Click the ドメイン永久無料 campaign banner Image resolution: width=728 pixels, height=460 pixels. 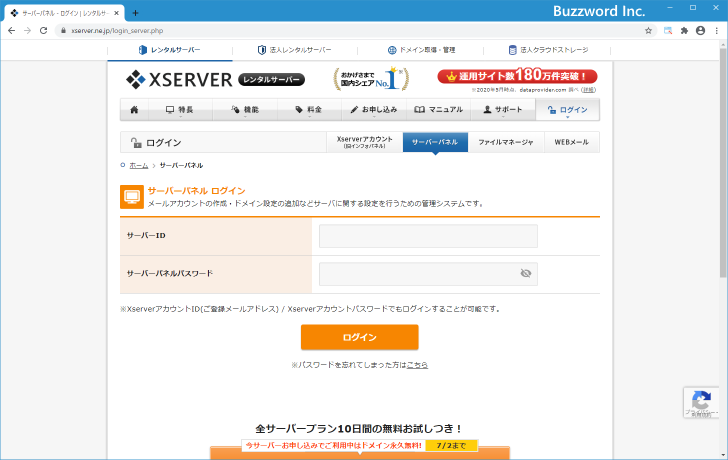[x=360, y=445]
